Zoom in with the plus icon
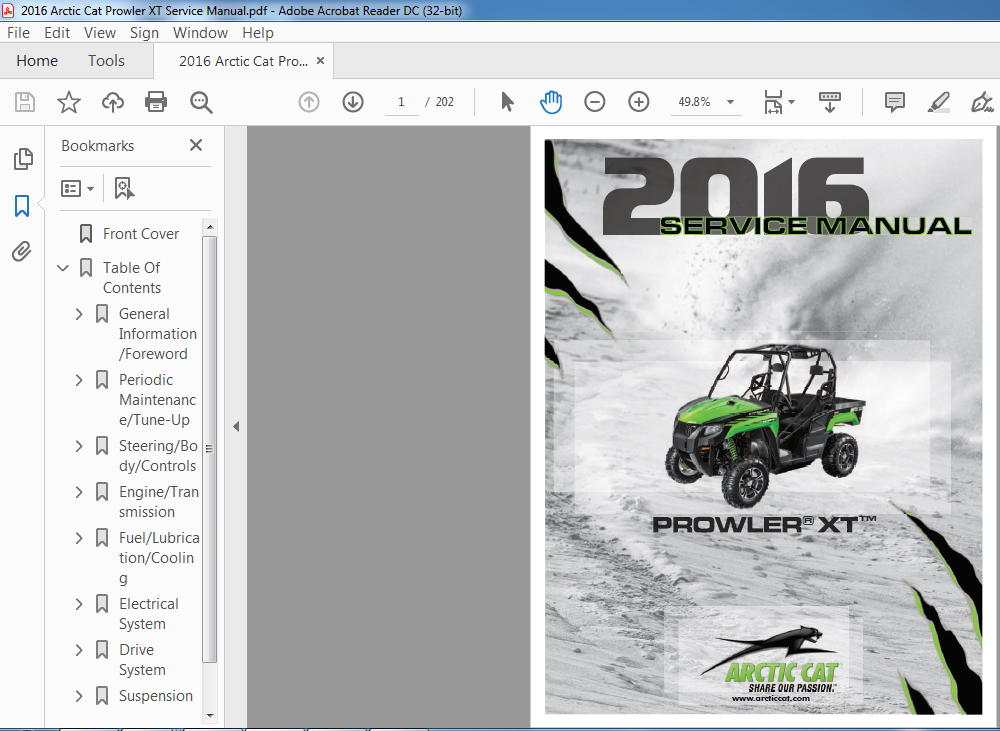Screen dimensions: 1000x731 (x=638, y=102)
